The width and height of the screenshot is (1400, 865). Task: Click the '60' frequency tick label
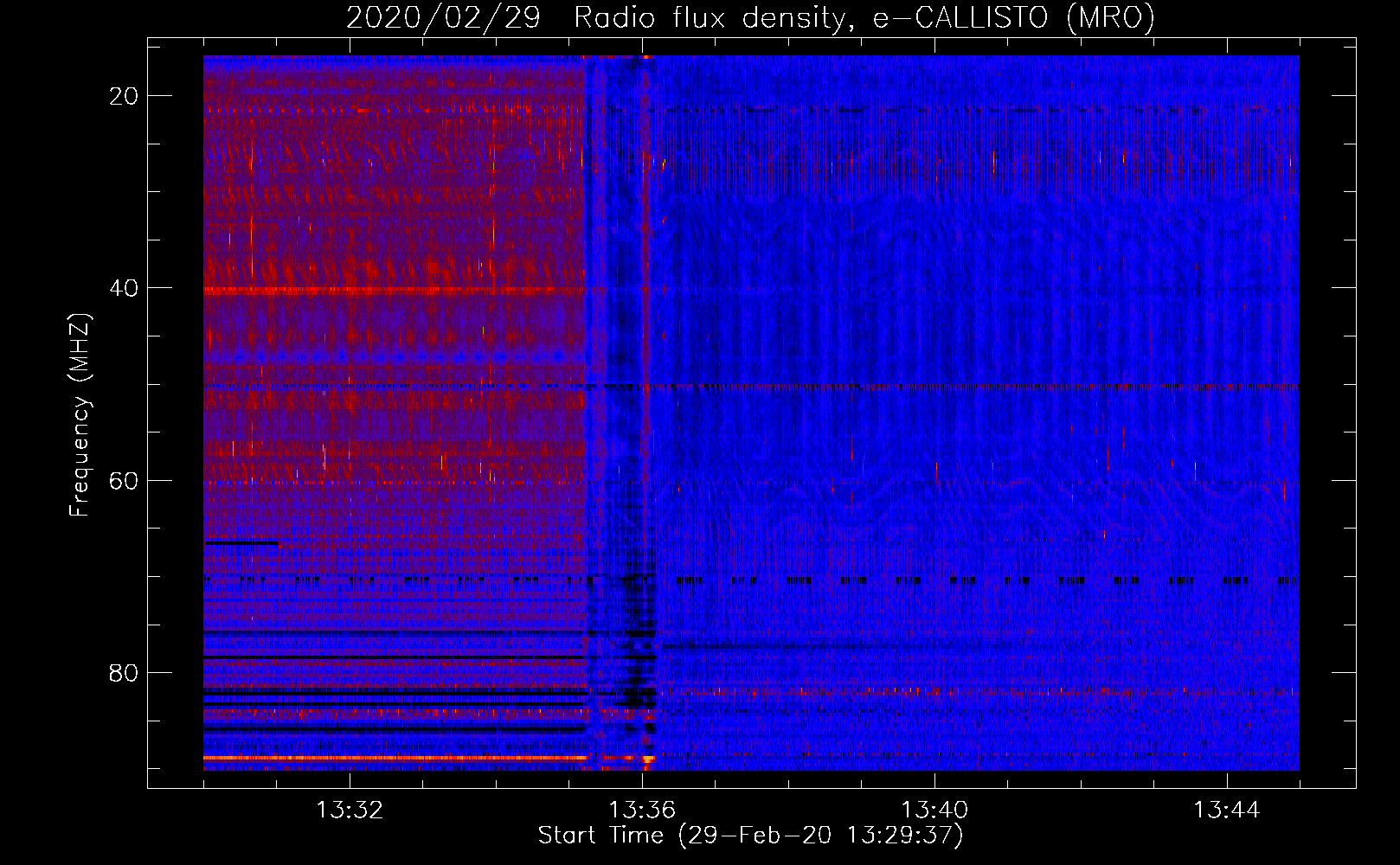tap(124, 480)
